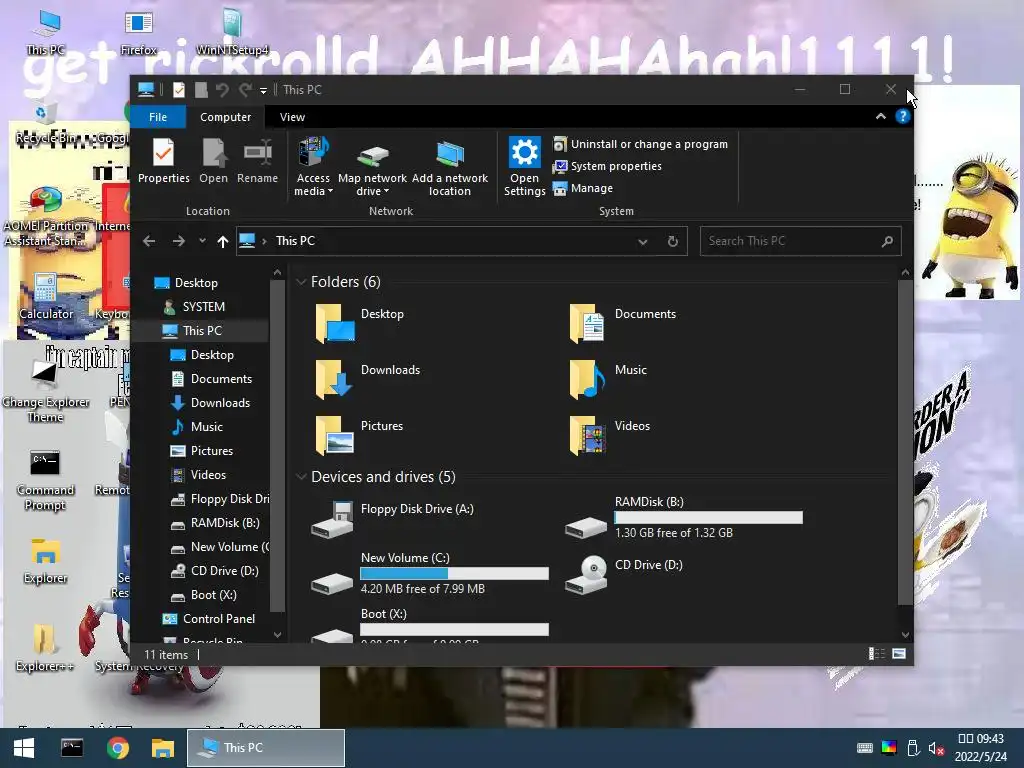Click System properties in ribbon
The height and width of the screenshot is (768, 1024).
[x=607, y=166]
